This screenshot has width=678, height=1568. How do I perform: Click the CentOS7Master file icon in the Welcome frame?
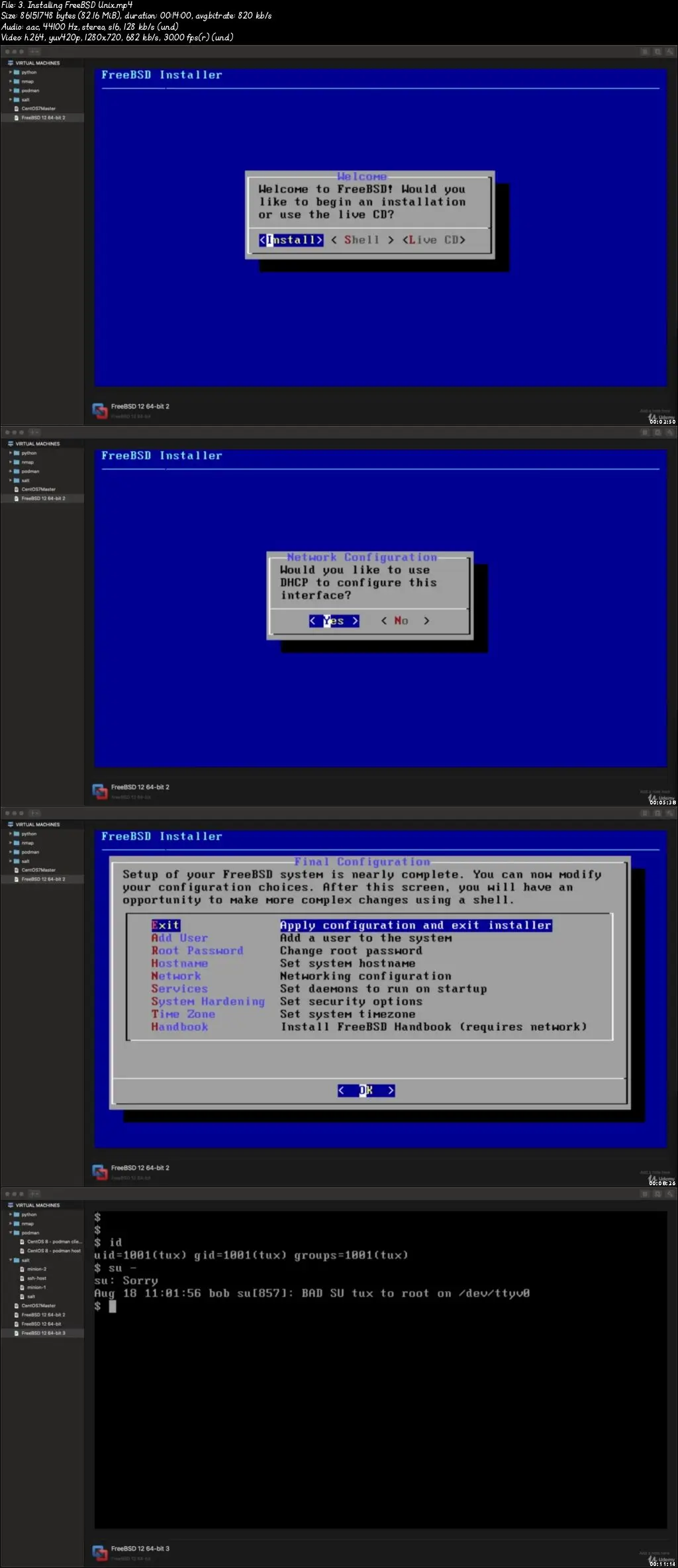(x=17, y=109)
